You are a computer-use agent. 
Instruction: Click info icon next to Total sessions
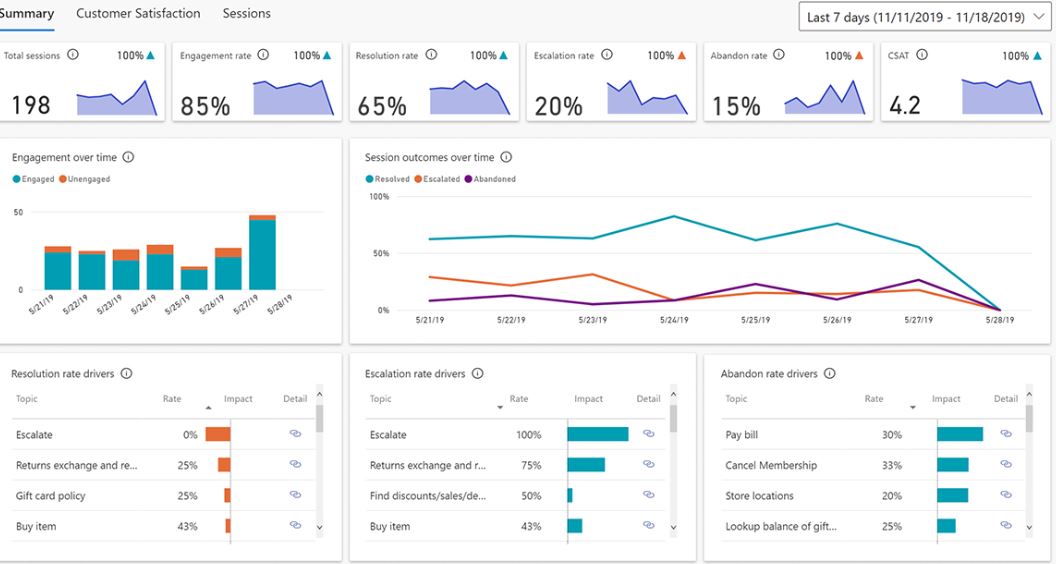[73, 55]
